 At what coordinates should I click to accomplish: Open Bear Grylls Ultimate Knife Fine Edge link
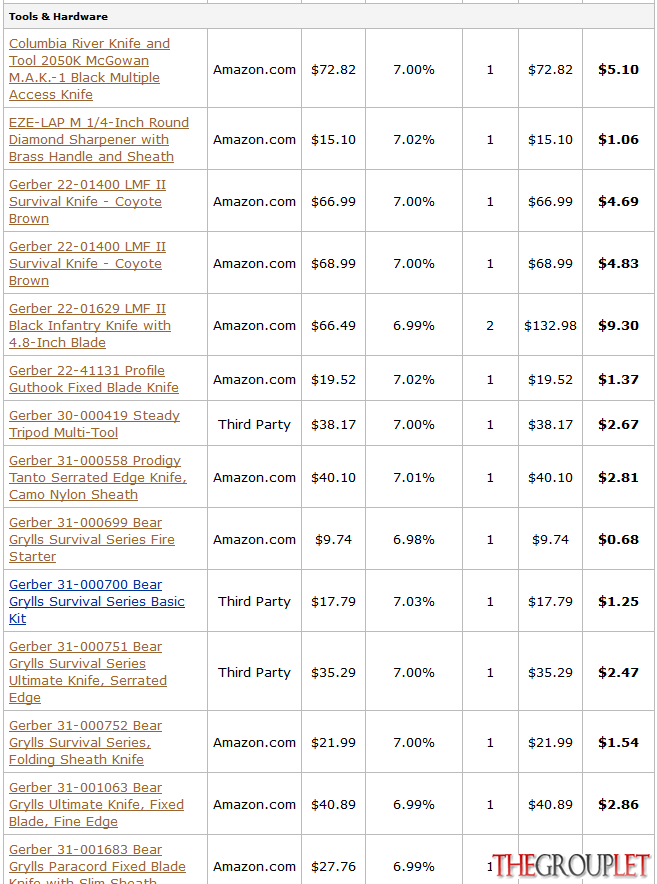(96, 805)
